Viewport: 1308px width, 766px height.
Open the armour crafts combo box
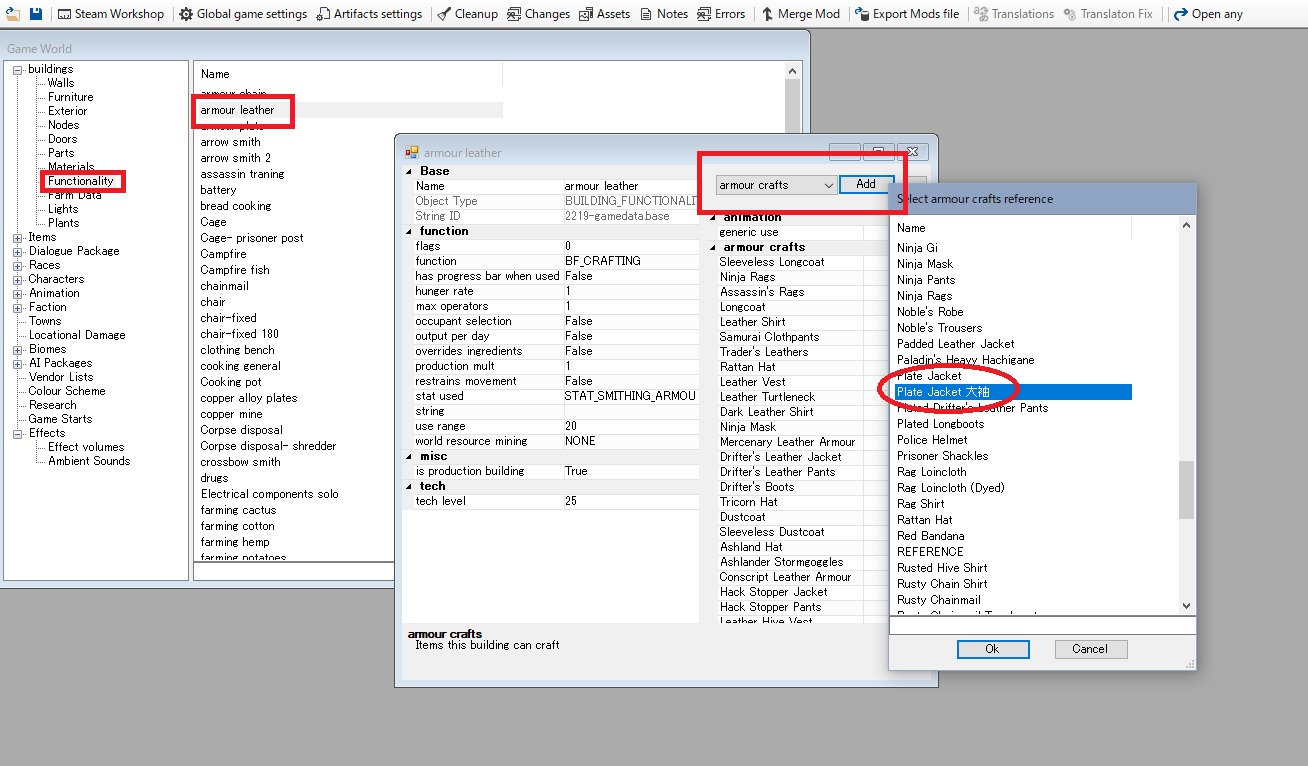[776, 185]
